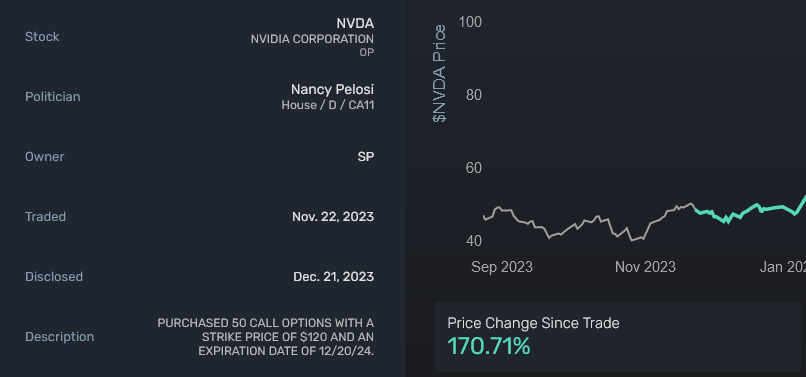
Task: Click the Politician field label
Action: tap(52, 97)
